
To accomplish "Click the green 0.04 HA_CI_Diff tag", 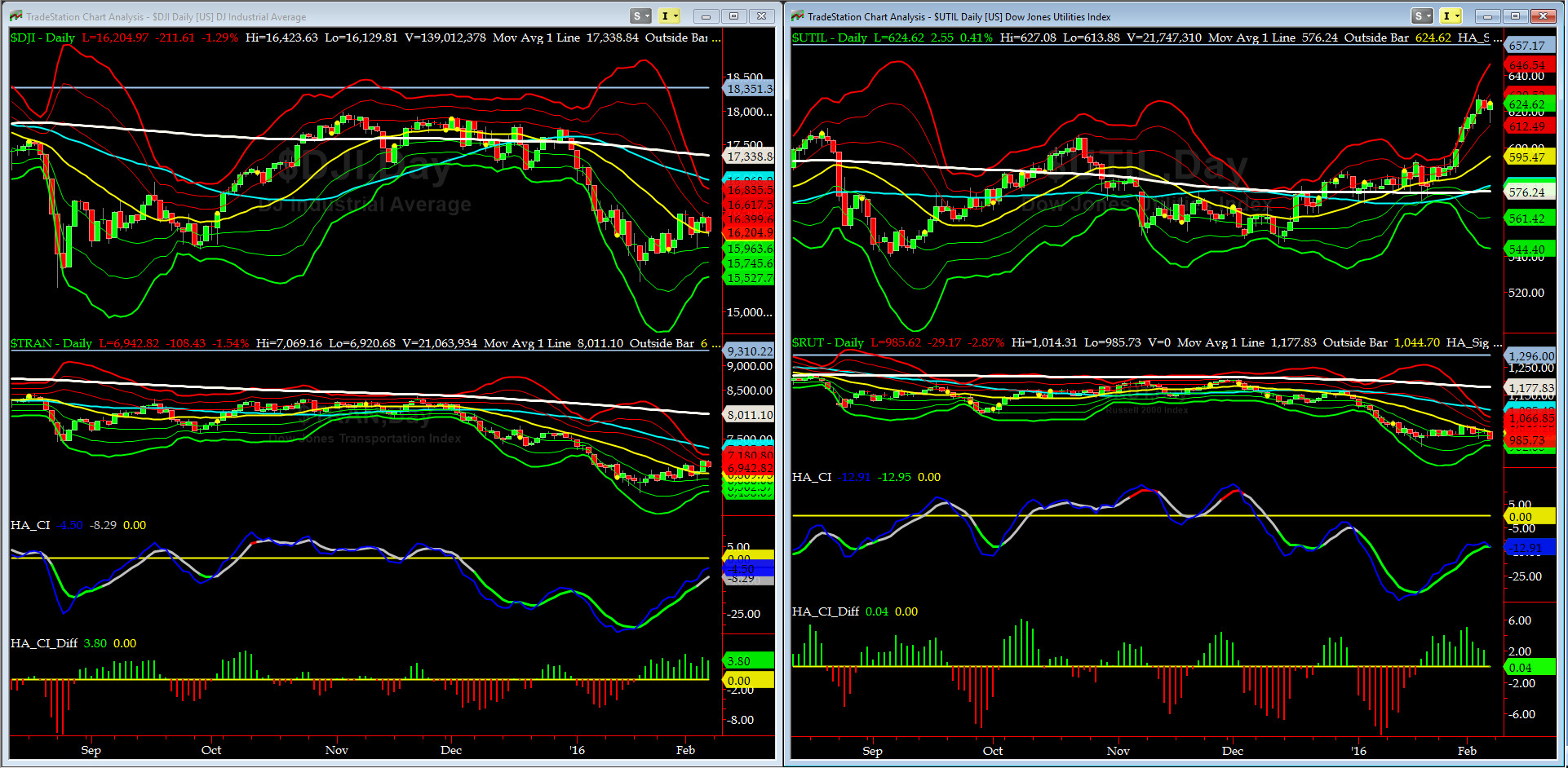I will pyautogui.click(x=1530, y=668).
